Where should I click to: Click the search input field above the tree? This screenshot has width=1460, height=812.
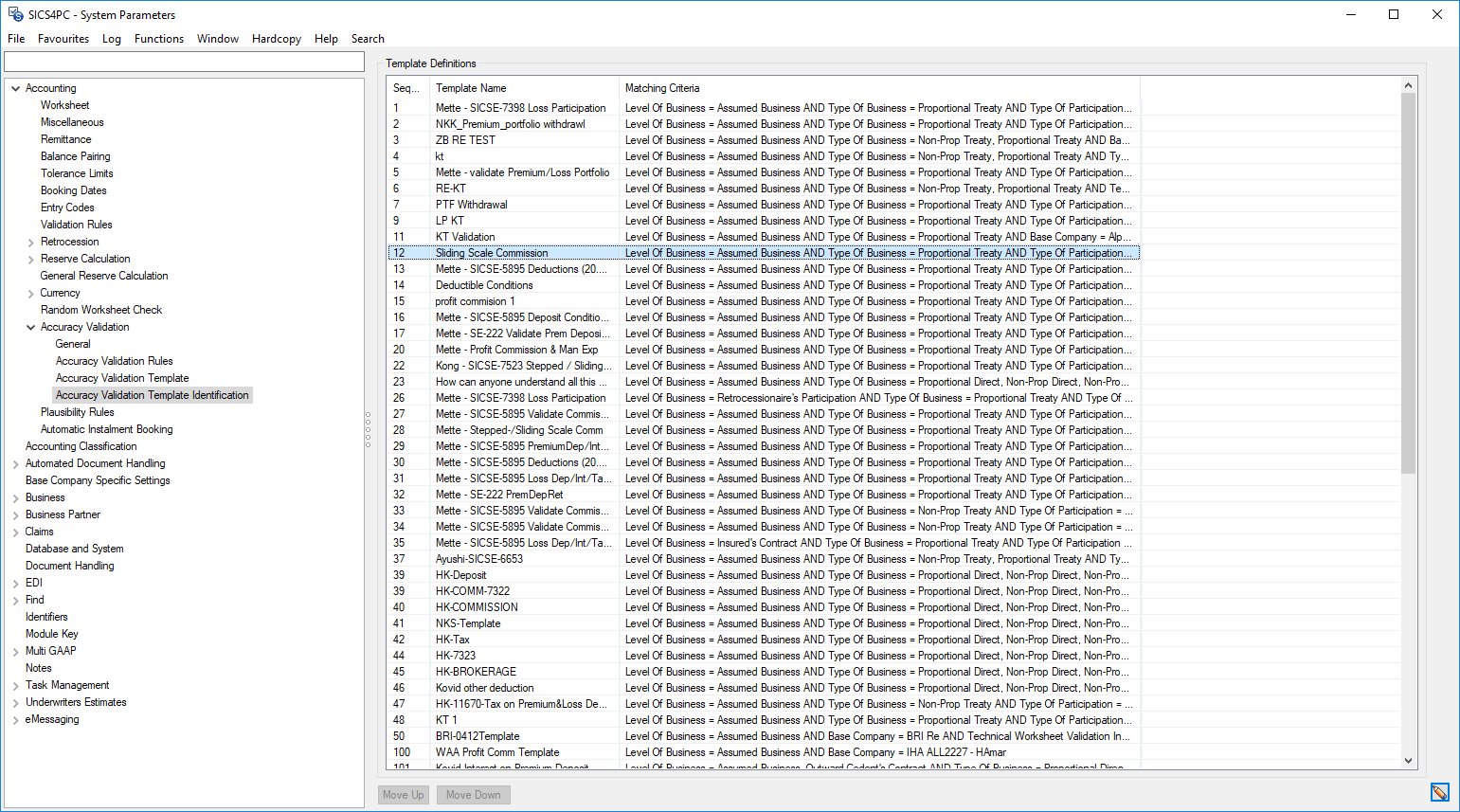tap(184, 61)
